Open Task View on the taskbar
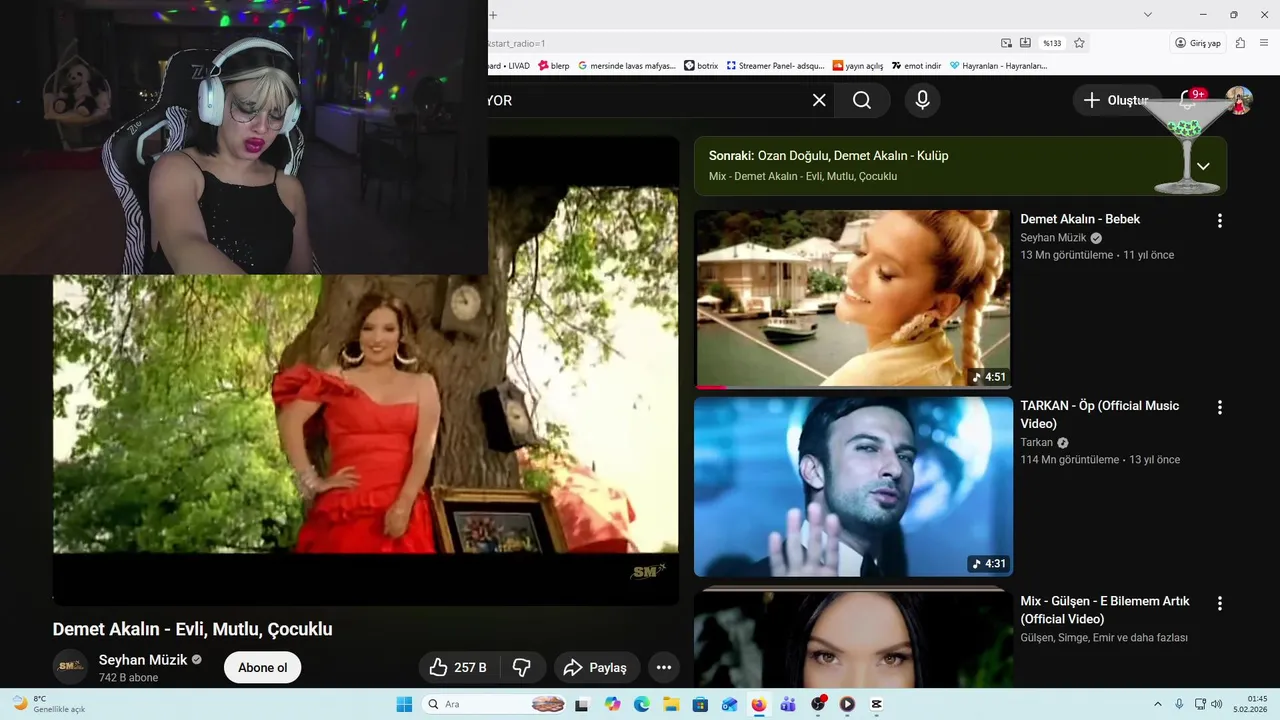Viewport: 1280px width, 720px height. [x=582, y=704]
